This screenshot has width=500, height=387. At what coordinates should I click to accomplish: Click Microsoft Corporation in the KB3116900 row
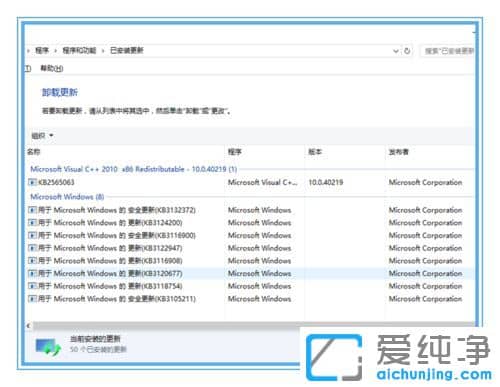click(425, 235)
